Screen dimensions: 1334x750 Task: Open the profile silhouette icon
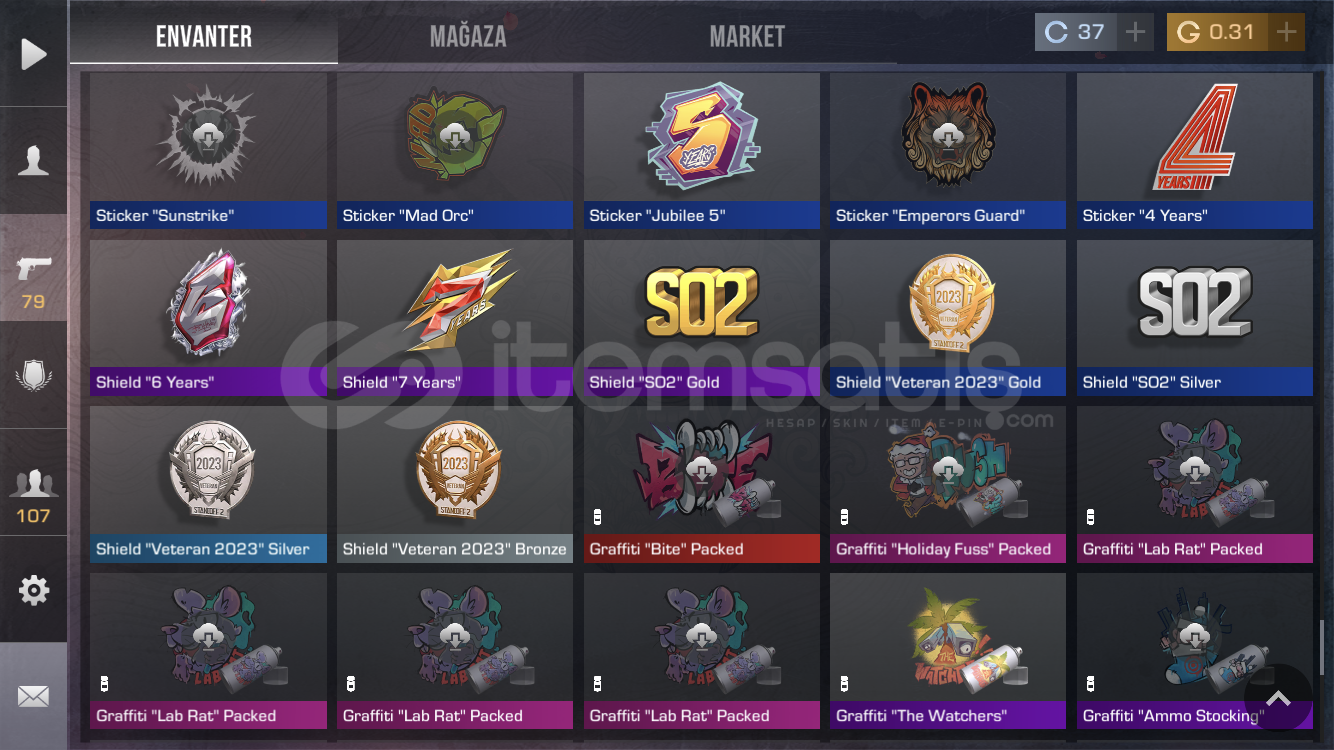point(34,160)
